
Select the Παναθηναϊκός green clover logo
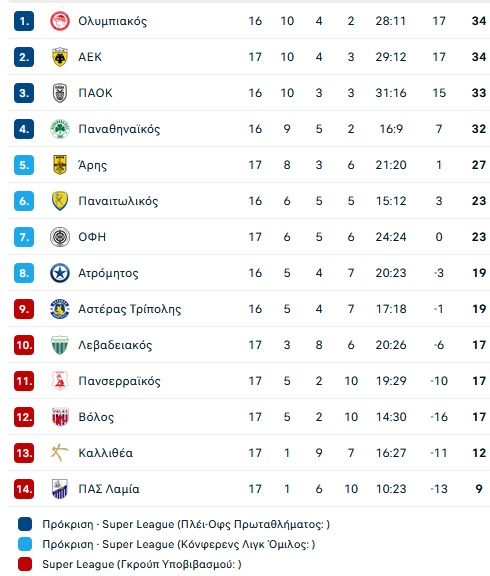point(60,129)
